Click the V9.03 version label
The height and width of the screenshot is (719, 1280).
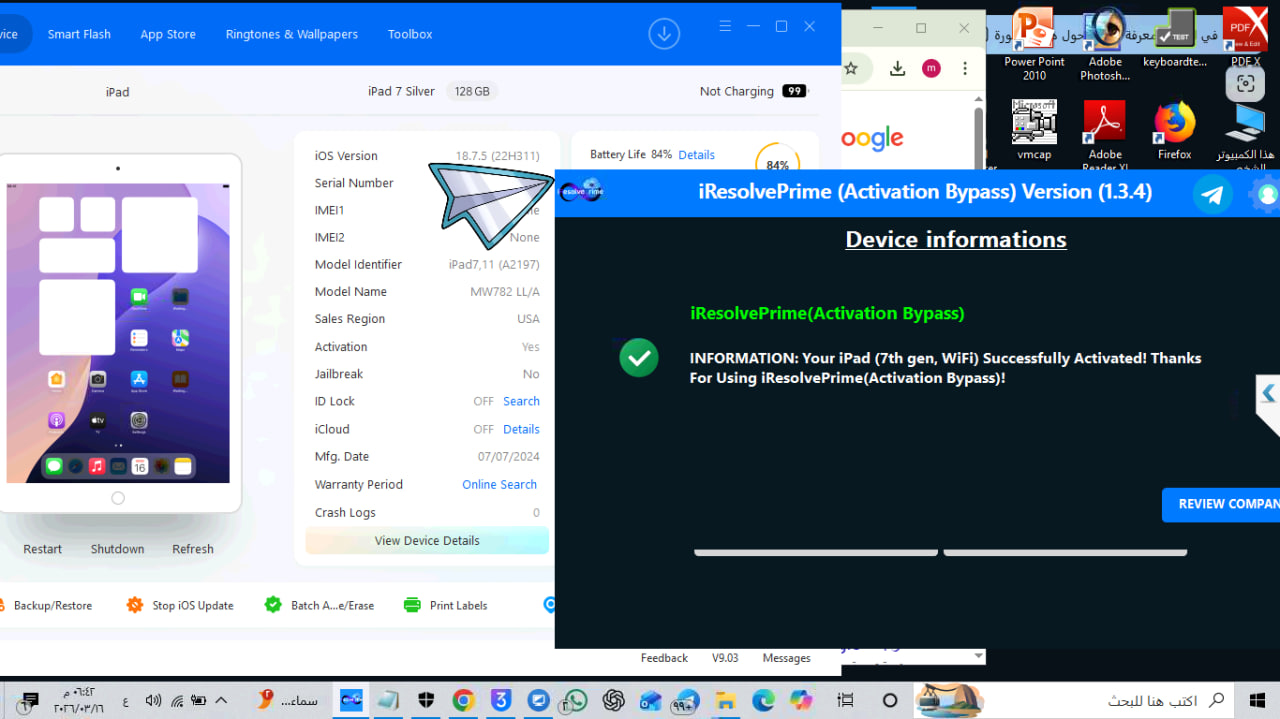725,658
